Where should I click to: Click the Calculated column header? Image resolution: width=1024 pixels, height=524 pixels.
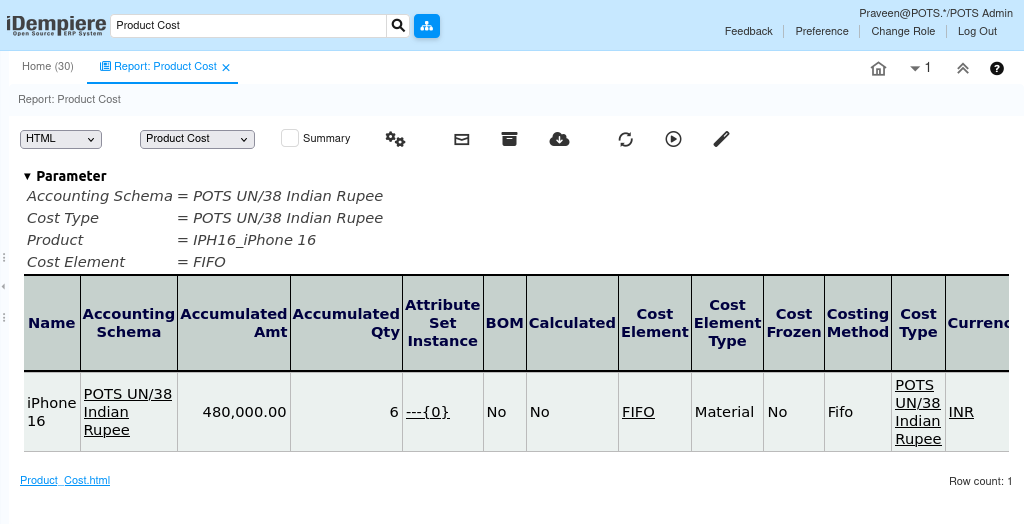pos(572,323)
